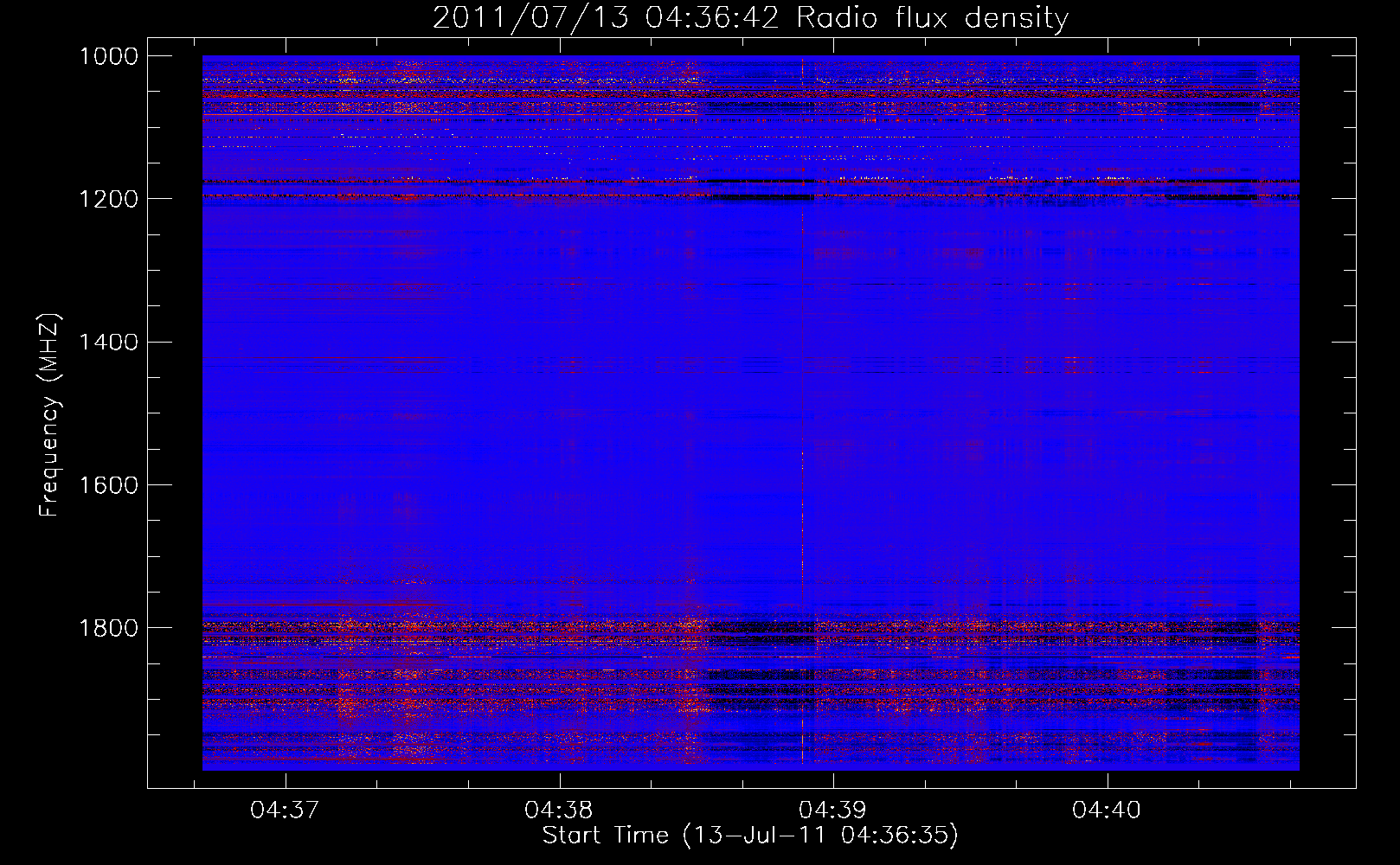Click the 04:39 time tick label

pyautogui.click(x=833, y=810)
